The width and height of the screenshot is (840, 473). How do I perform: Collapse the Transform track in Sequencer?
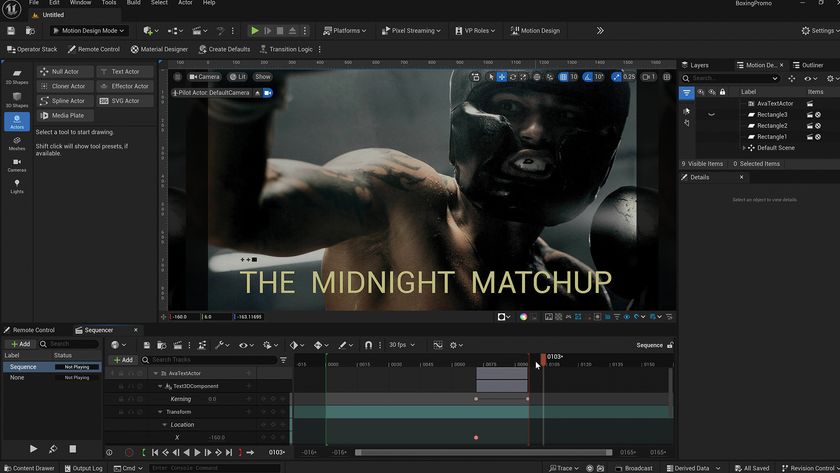point(160,412)
